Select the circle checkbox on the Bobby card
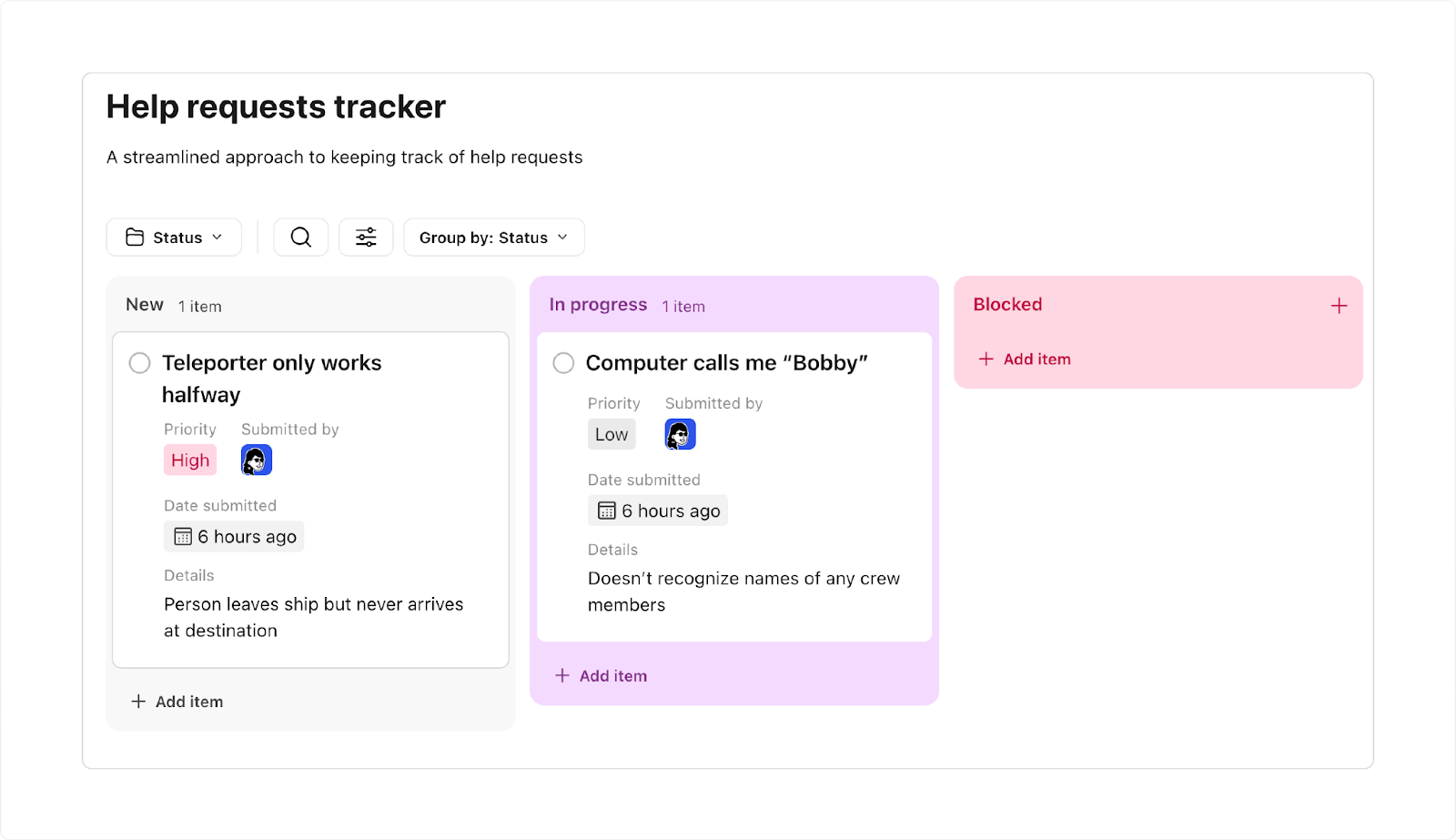This screenshot has height=840, width=1456. pyautogui.click(x=562, y=362)
